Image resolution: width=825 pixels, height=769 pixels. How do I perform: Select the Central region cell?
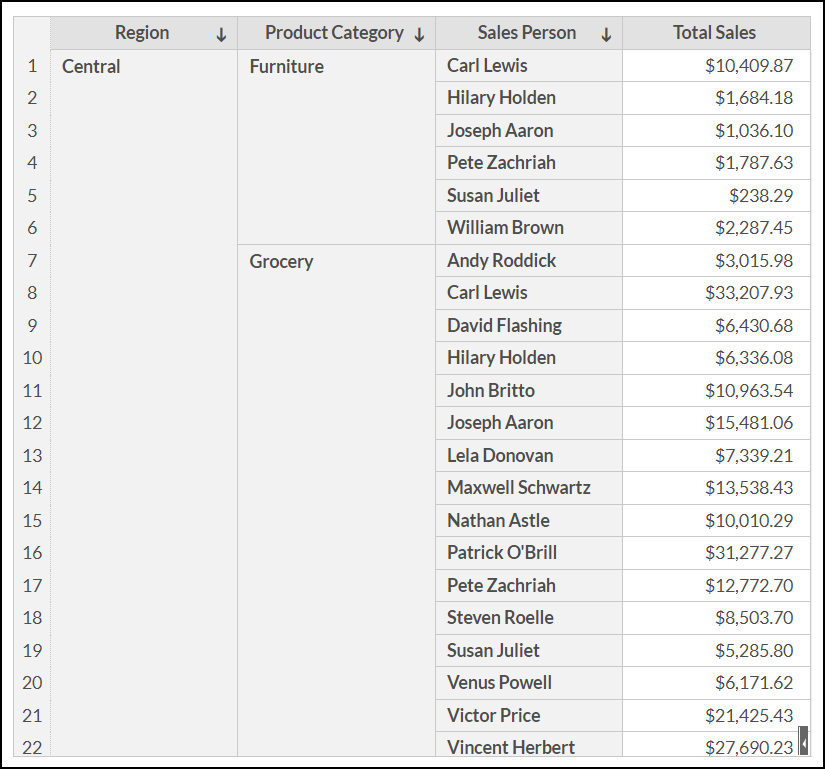pos(91,67)
